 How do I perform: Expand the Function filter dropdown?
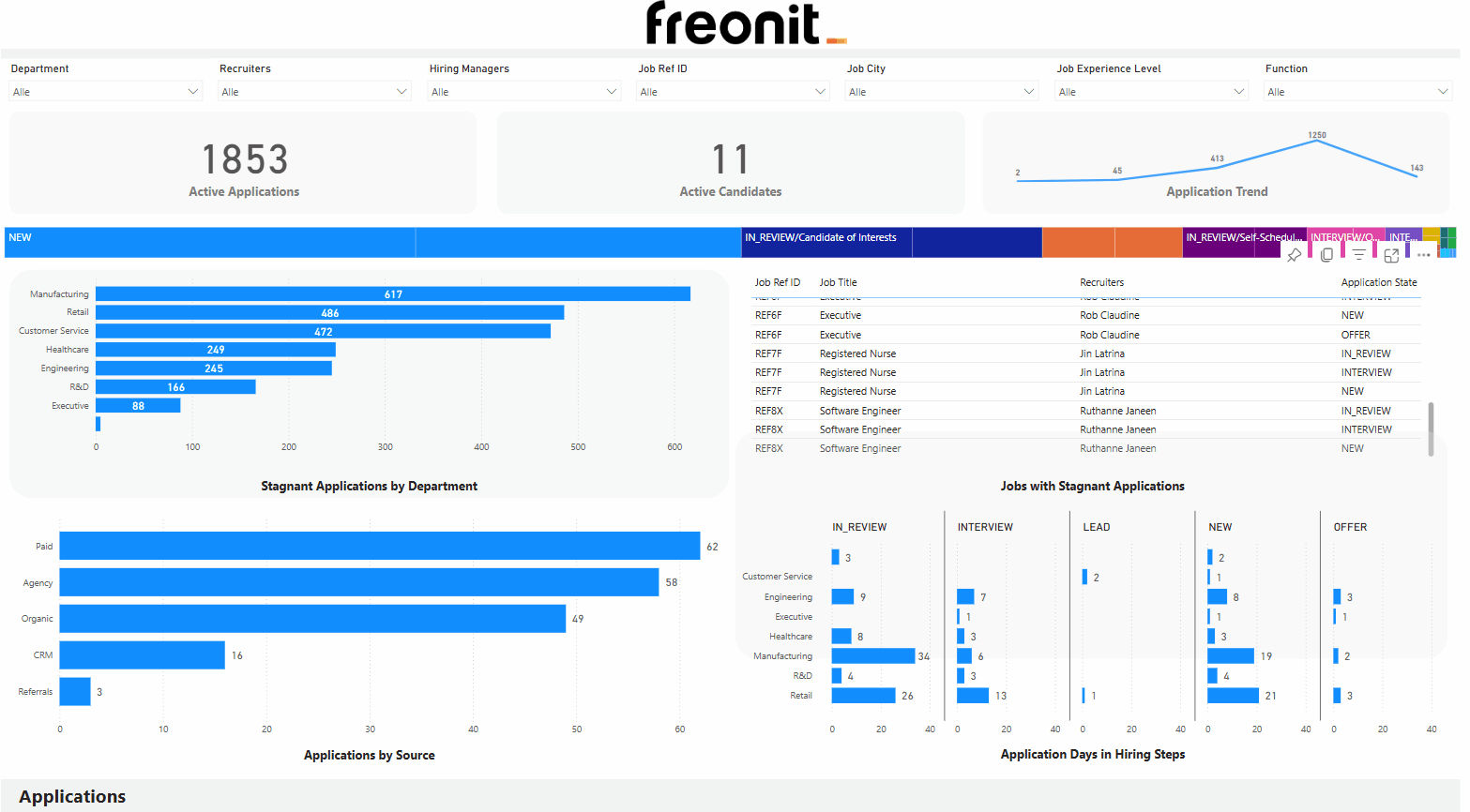1443,92
